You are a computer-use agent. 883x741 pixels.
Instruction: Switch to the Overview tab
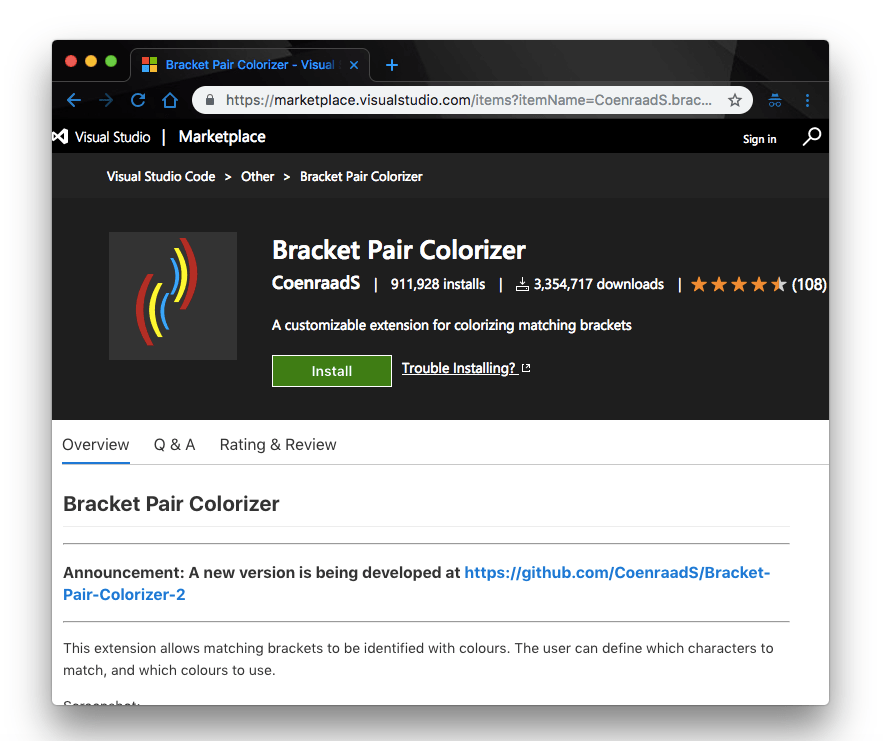pyautogui.click(x=96, y=445)
